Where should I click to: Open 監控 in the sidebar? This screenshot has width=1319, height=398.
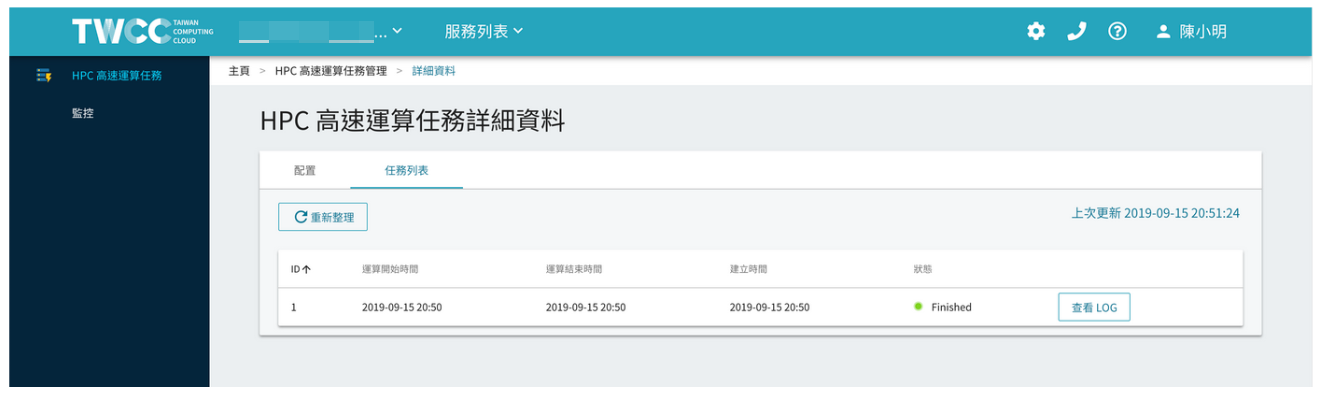[x=83, y=114]
